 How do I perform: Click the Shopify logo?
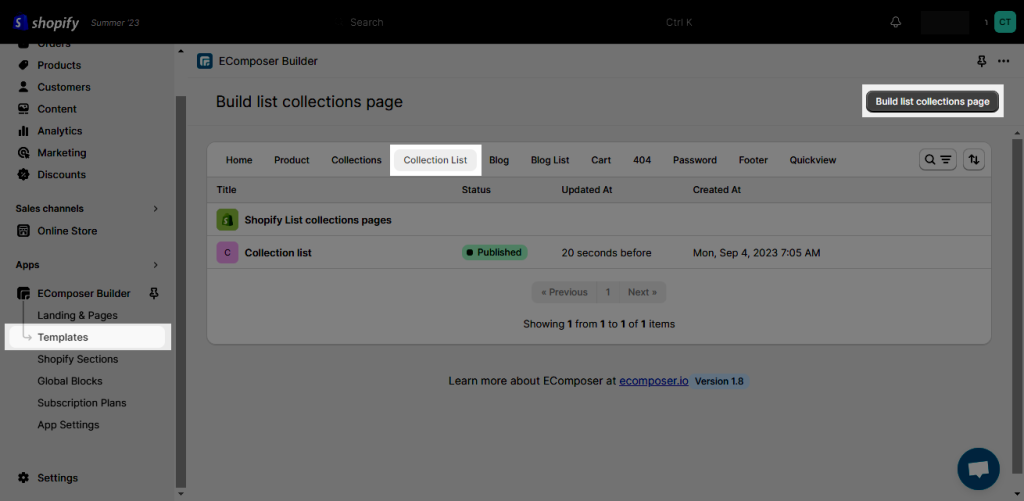point(46,22)
